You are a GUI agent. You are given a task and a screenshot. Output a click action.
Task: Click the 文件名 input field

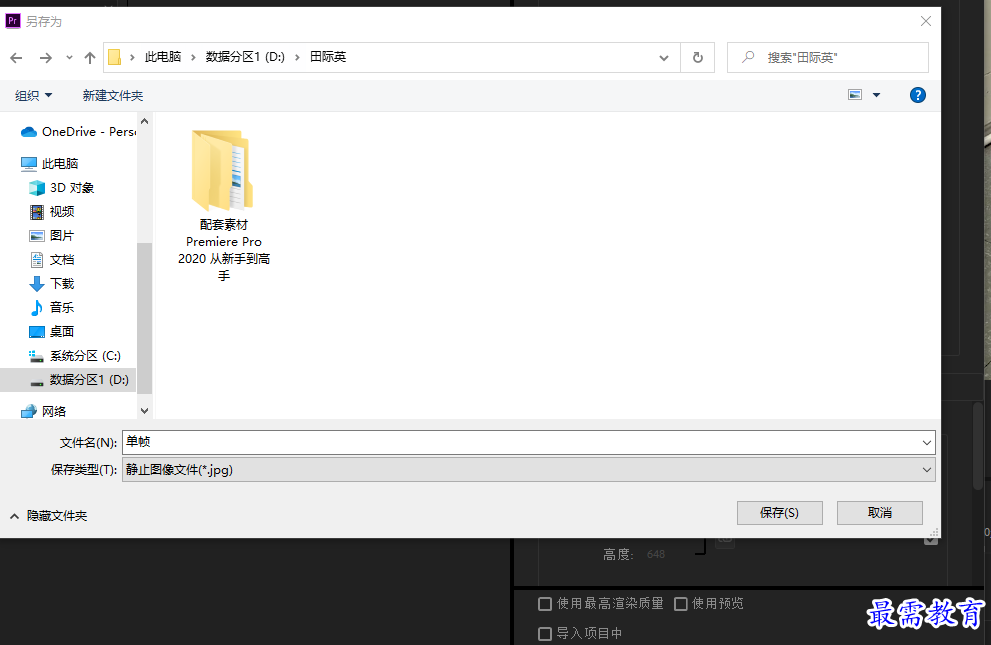pos(521,442)
